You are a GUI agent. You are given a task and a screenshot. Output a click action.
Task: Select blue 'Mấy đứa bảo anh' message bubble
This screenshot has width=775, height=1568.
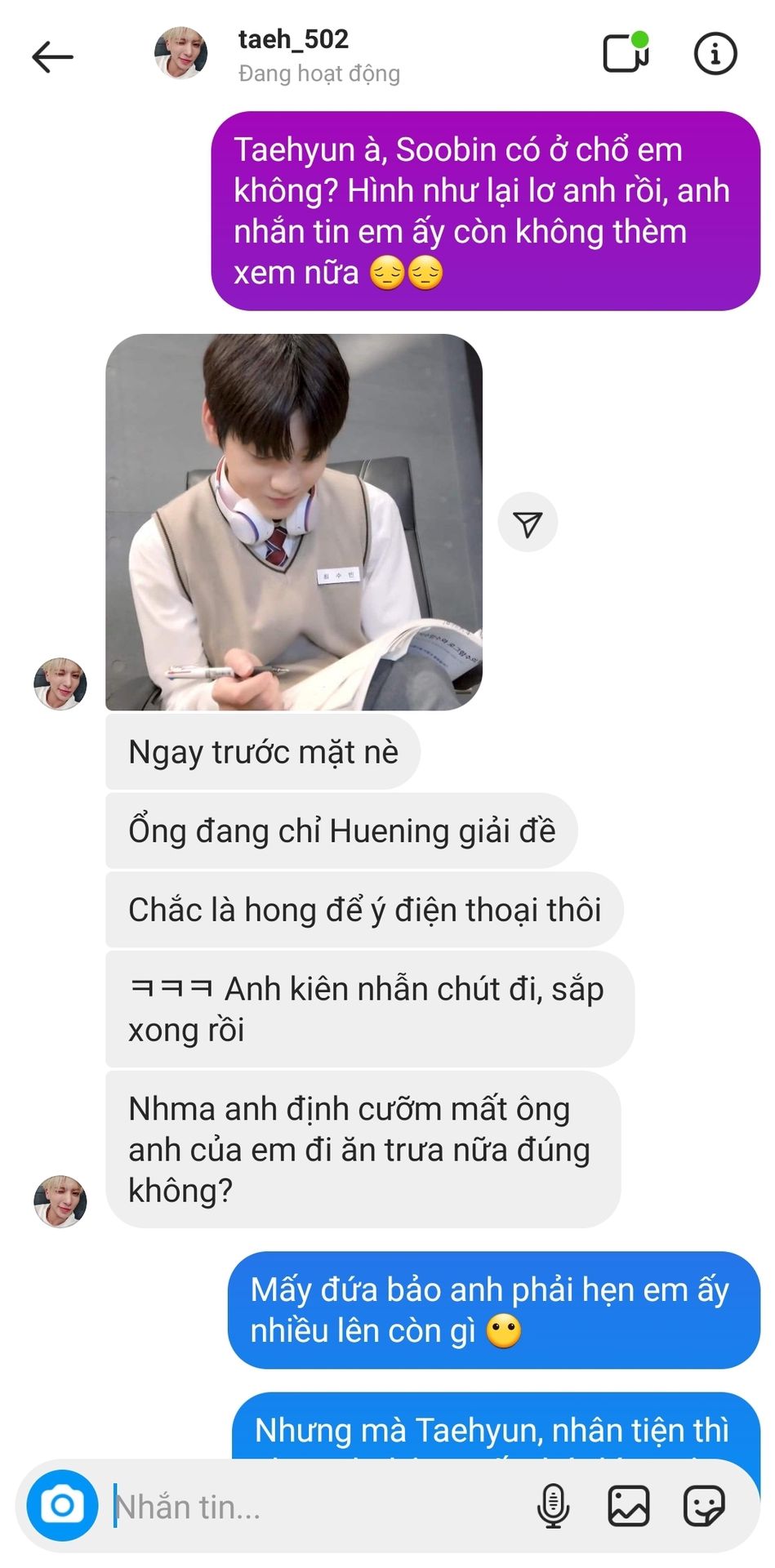pyautogui.click(x=494, y=1310)
